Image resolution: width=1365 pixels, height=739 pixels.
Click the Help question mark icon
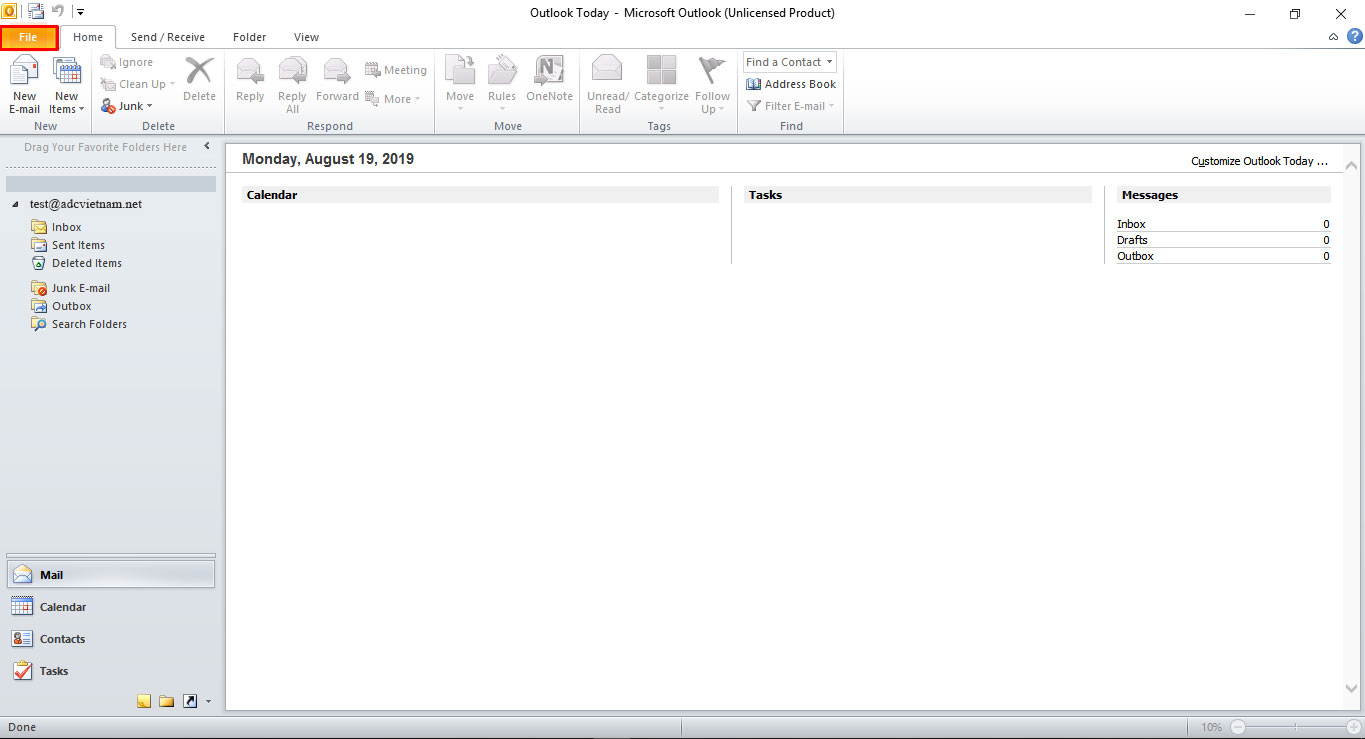[x=1354, y=36]
